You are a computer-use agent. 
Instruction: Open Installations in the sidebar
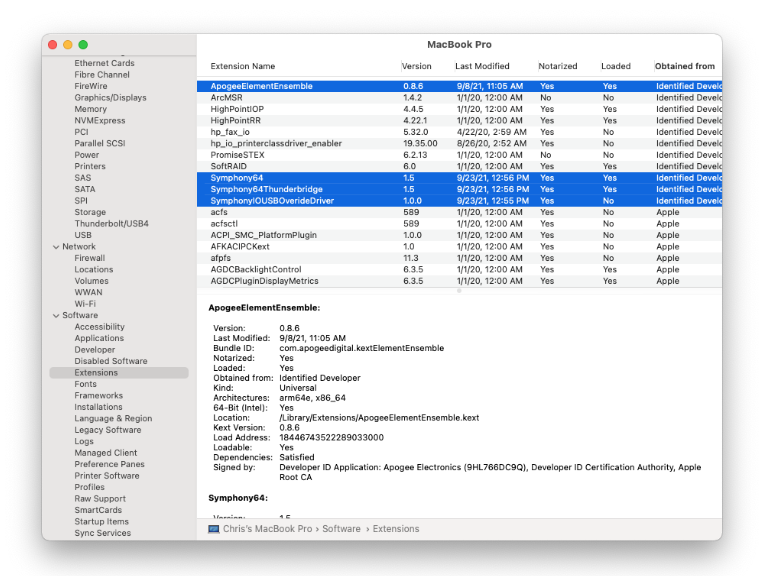click(98, 407)
